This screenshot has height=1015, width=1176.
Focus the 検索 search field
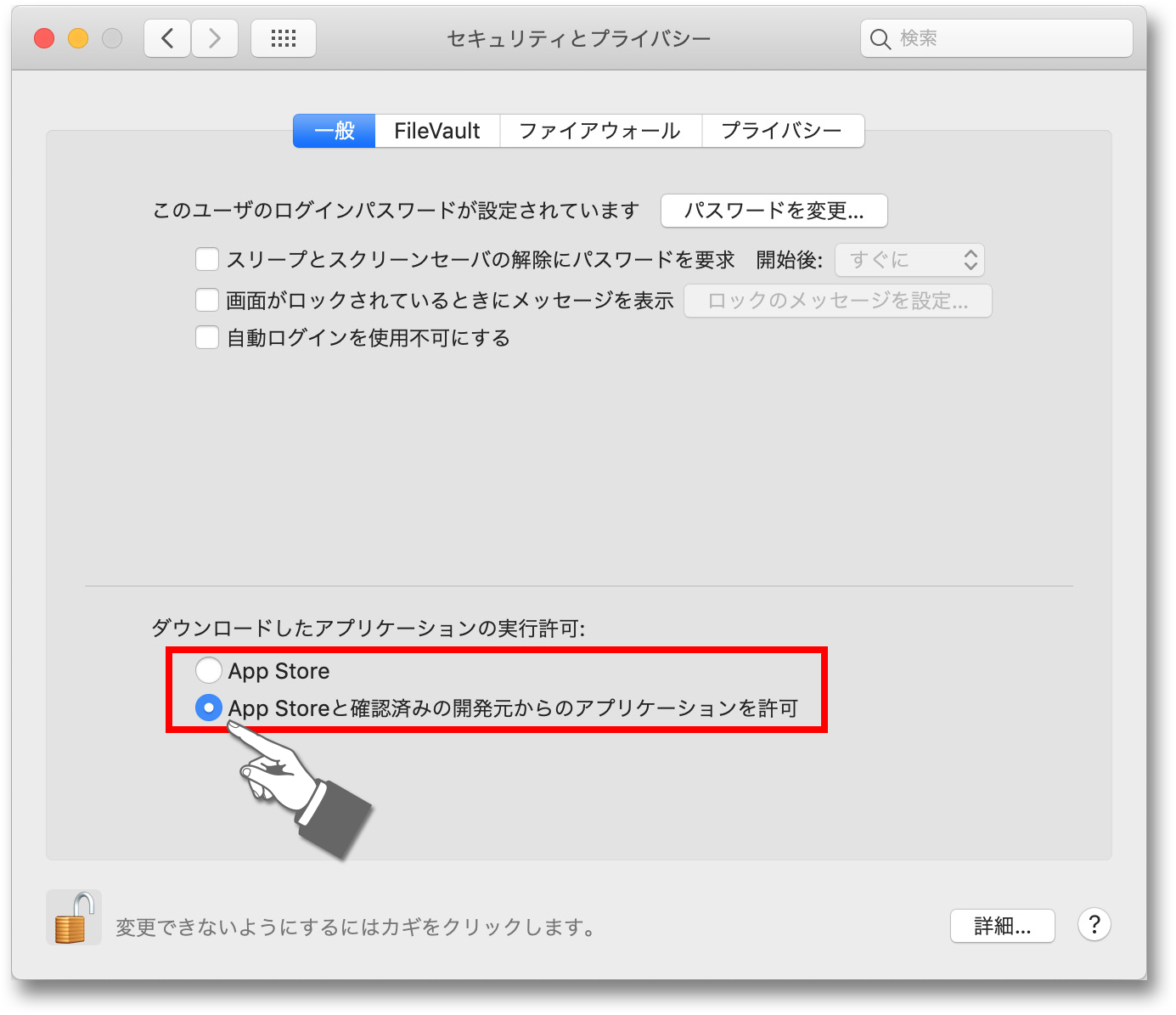[997, 38]
